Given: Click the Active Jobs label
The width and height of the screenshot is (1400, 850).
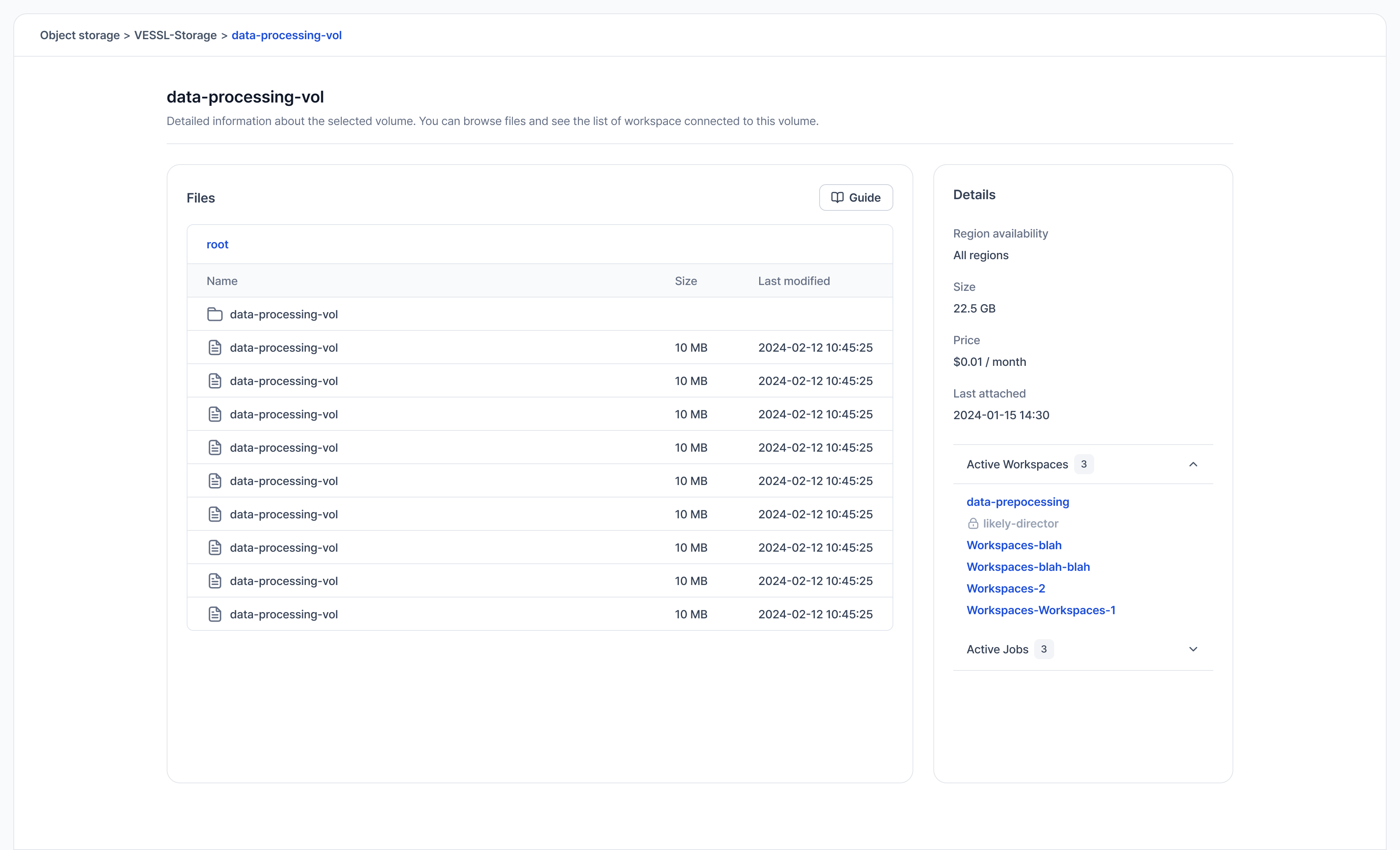Looking at the screenshot, I should pyautogui.click(x=997, y=649).
